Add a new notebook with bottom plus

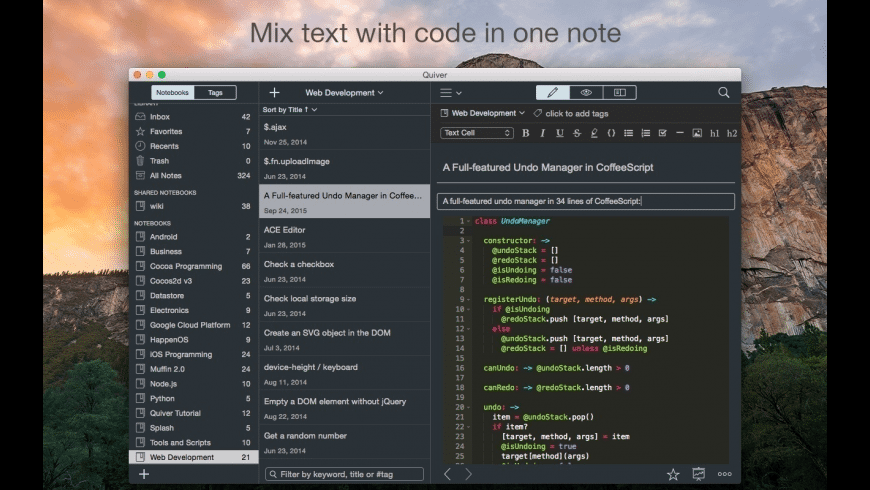[144, 474]
